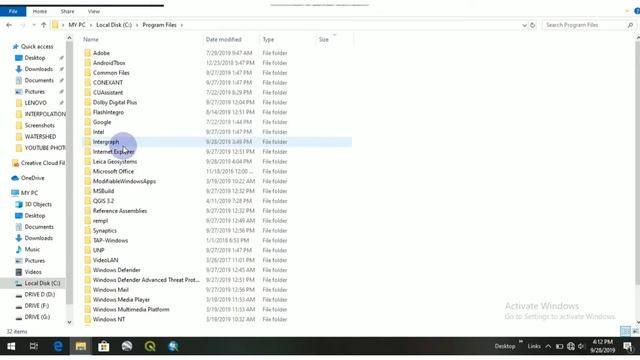
Task: Sort by the Size column header
Action: coord(324,40)
